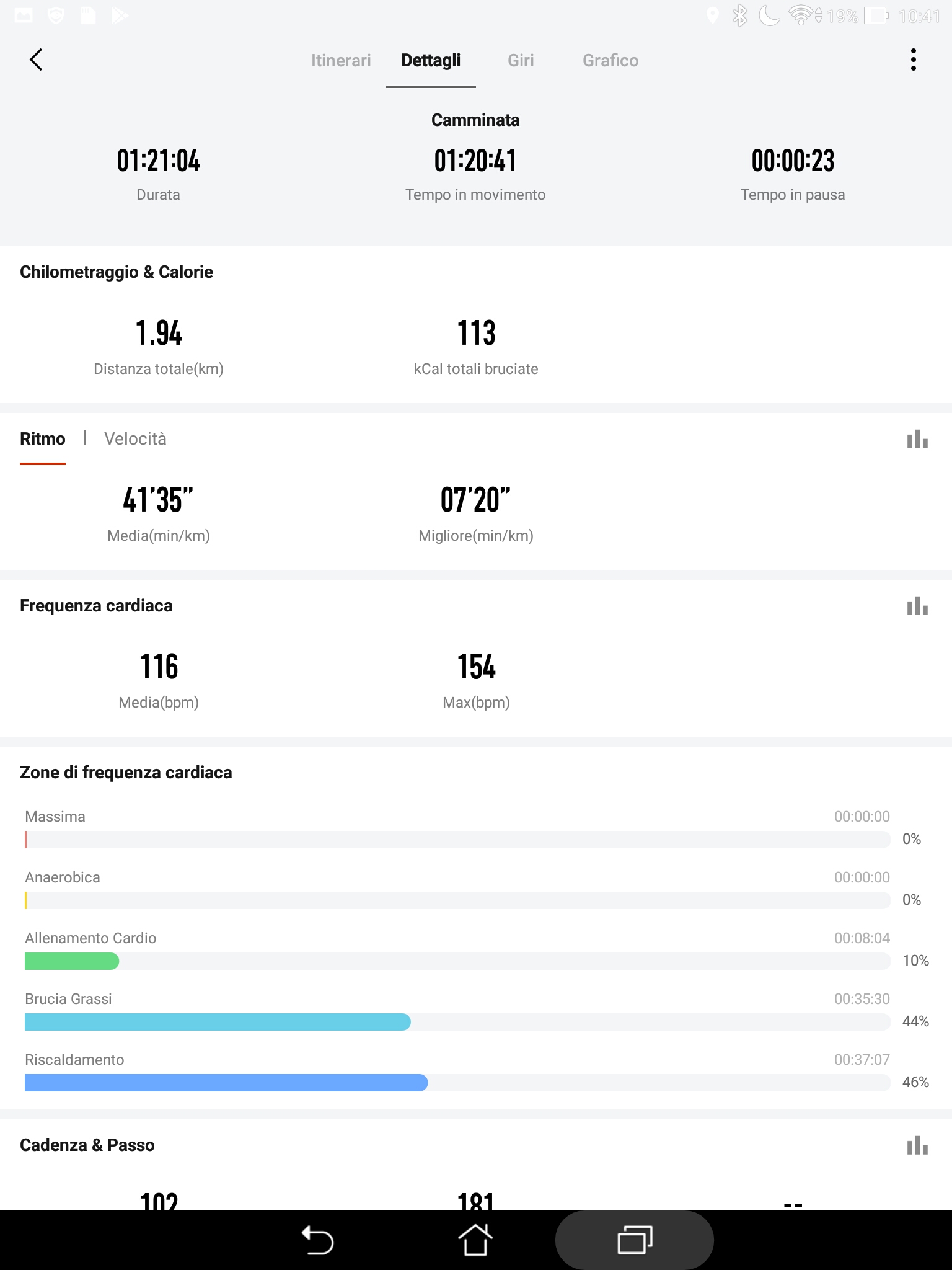Toggle to the Velocità view
952x1270 pixels.
click(135, 439)
